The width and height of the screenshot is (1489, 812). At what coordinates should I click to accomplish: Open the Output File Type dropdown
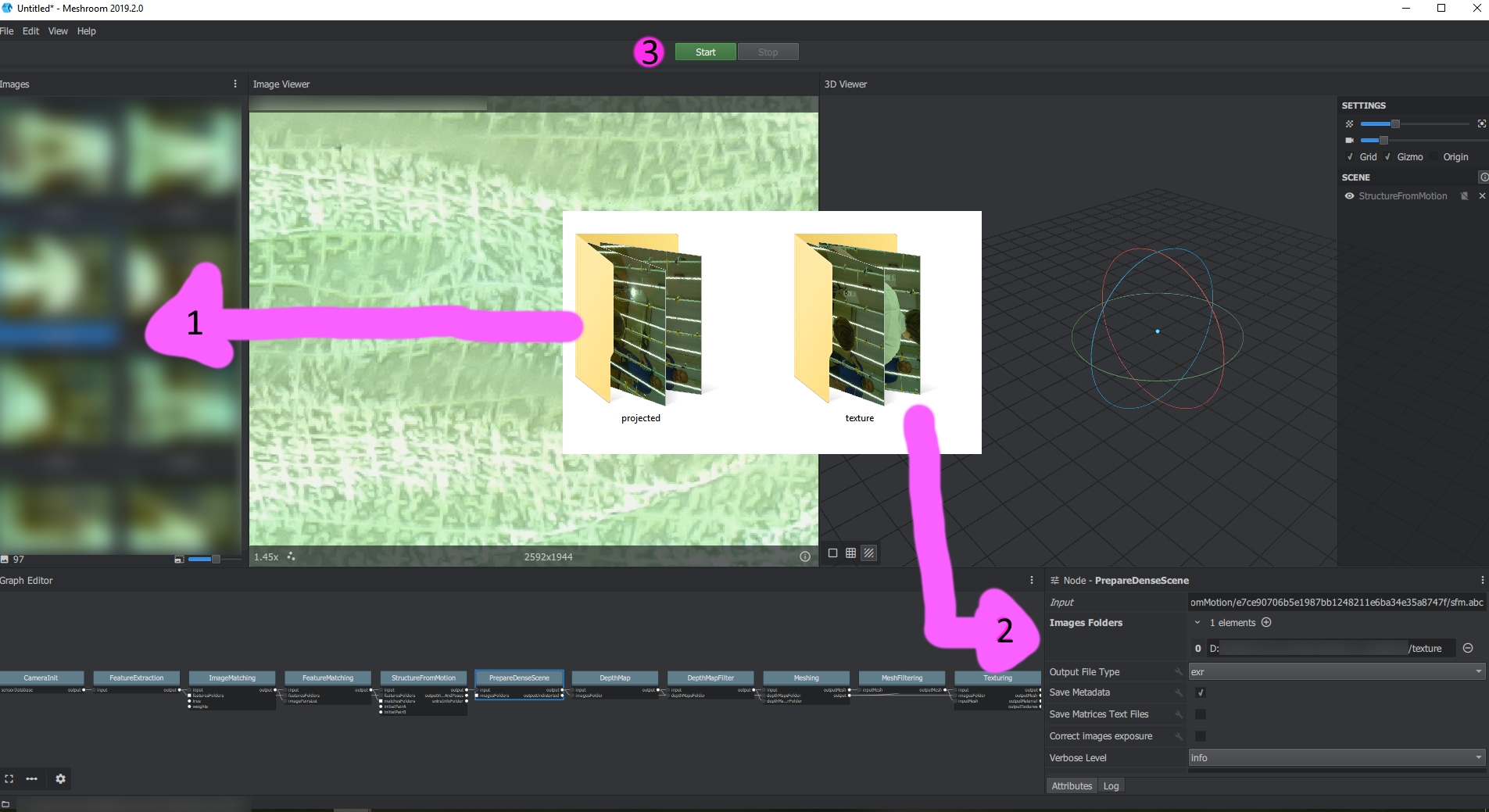pos(1337,671)
